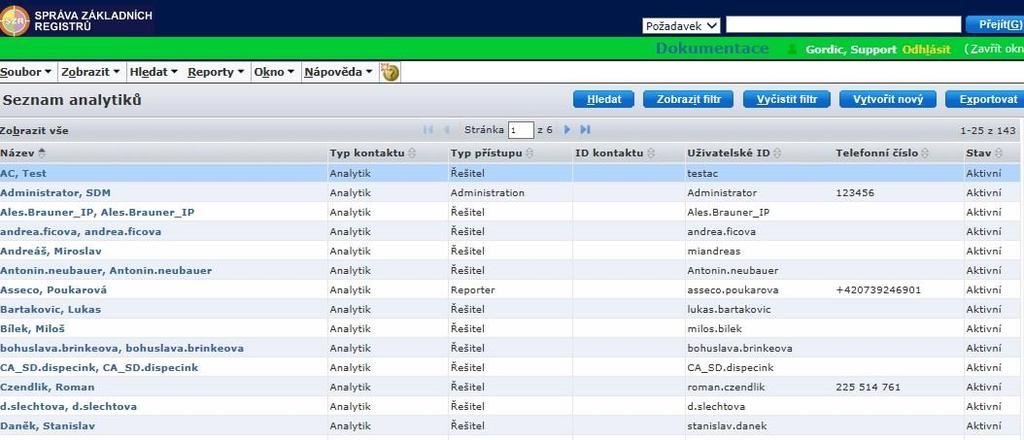Image resolution: width=1024 pixels, height=440 pixels.
Task: Click the Stránka page number field
Action: pos(520,130)
